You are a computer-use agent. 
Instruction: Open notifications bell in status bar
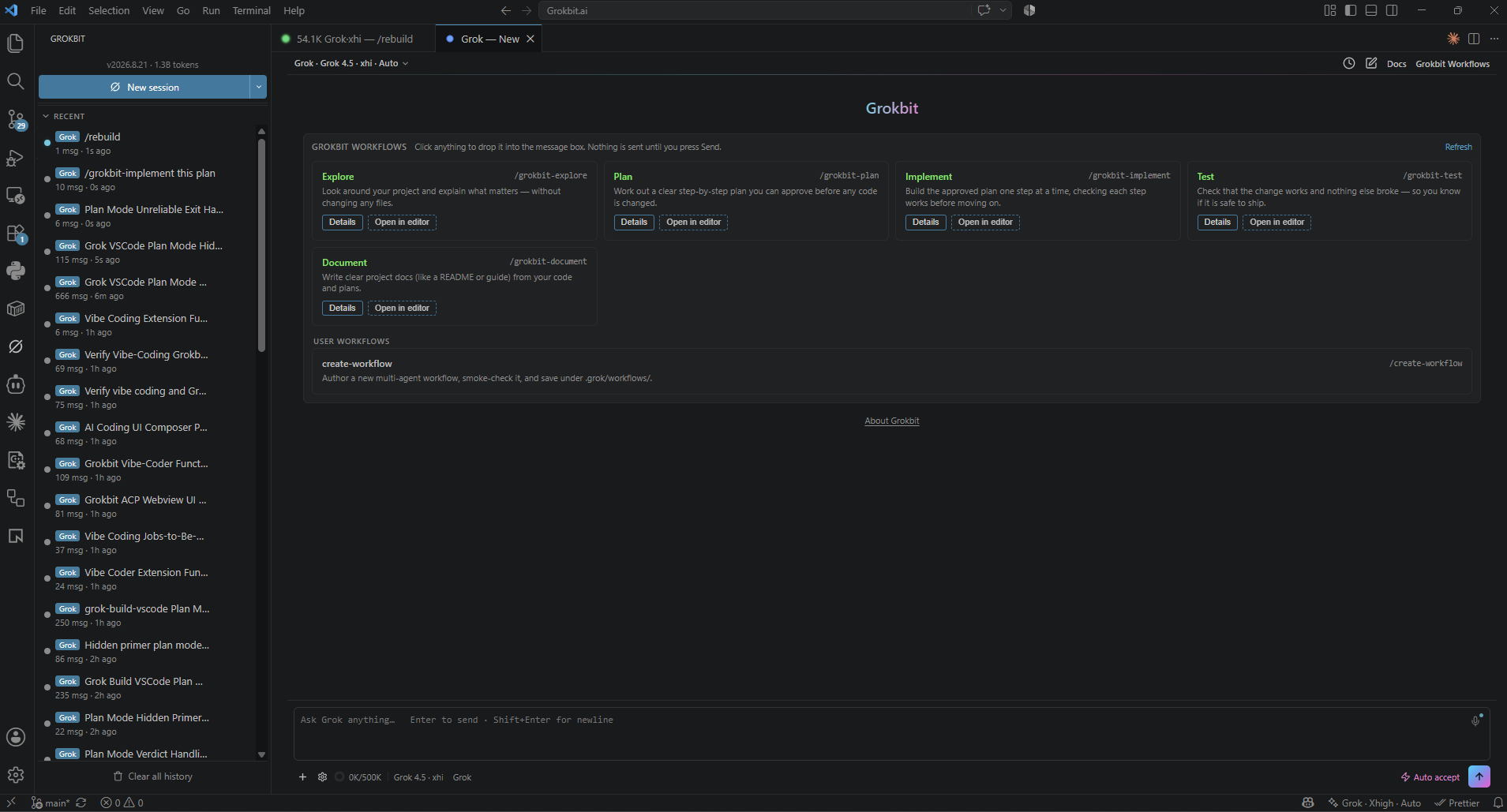[x=1498, y=803]
